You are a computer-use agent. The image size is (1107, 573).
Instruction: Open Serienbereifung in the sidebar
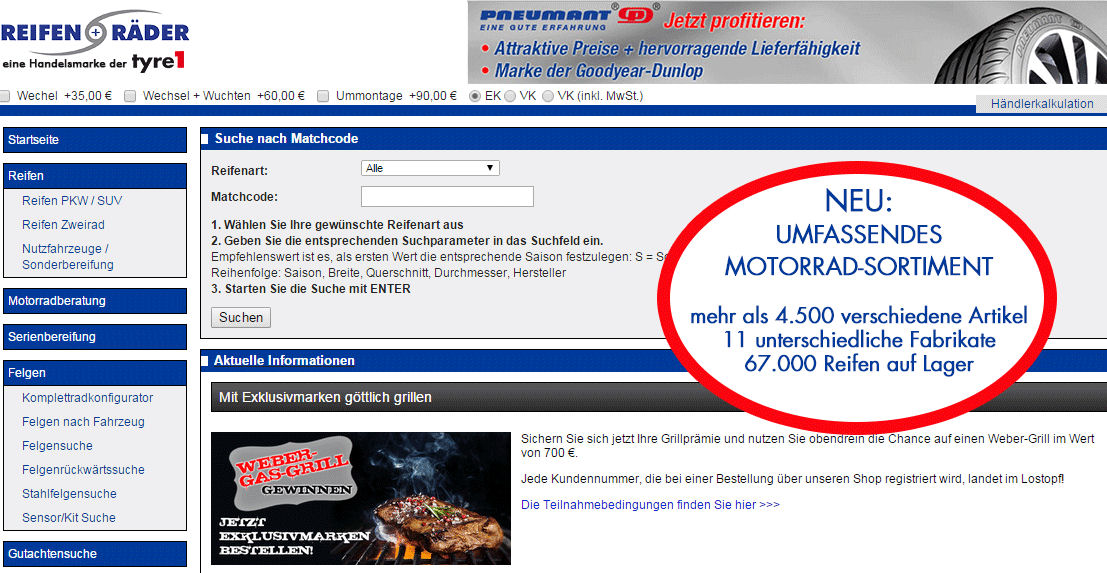(95, 337)
